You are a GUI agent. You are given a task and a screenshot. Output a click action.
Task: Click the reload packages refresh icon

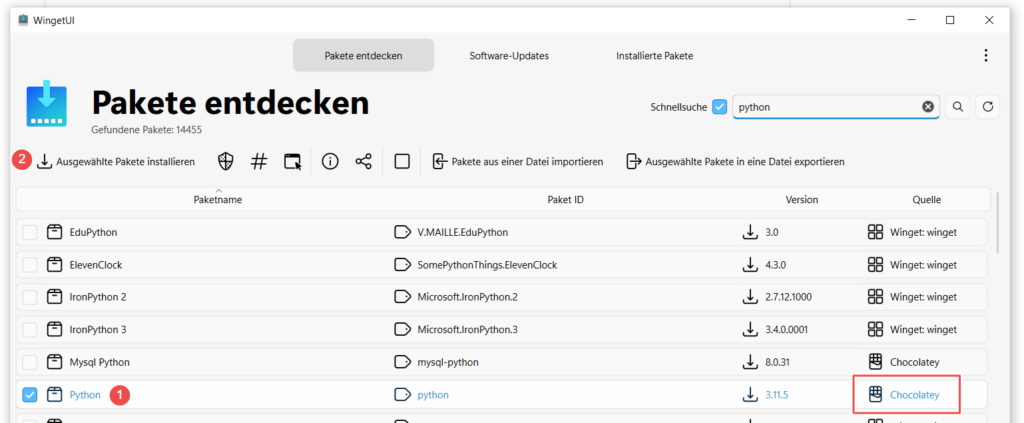[987, 107]
